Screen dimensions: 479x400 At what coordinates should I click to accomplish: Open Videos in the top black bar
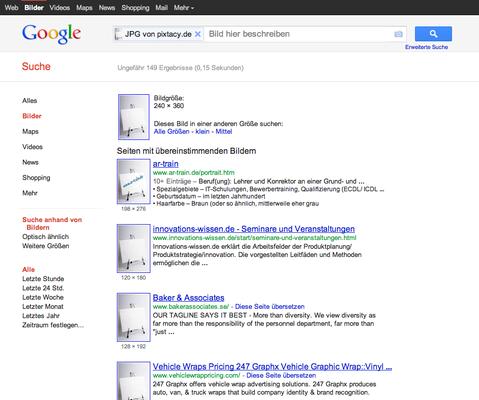[60, 7]
